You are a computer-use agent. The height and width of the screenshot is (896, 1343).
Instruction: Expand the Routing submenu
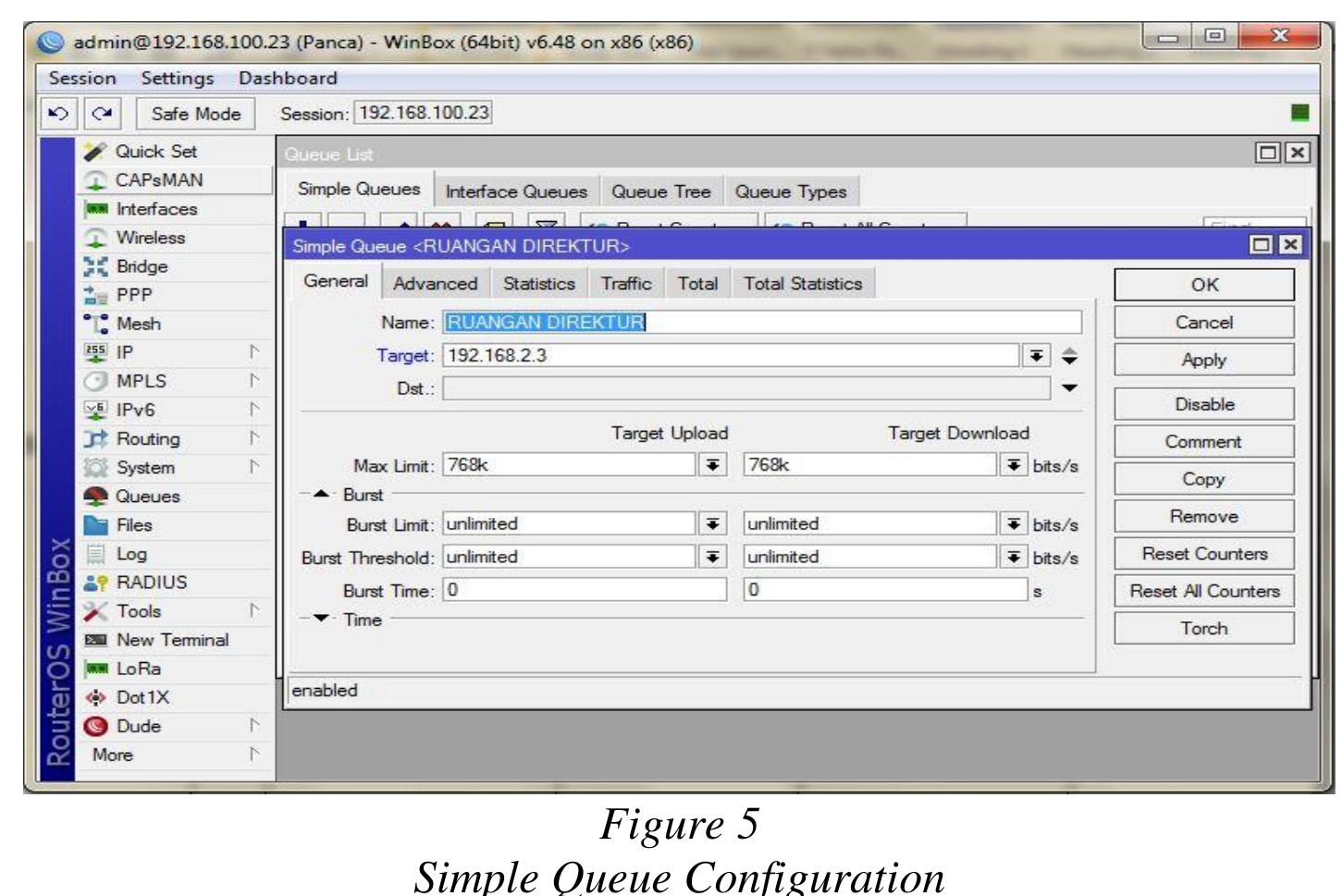click(x=253, y=438)
